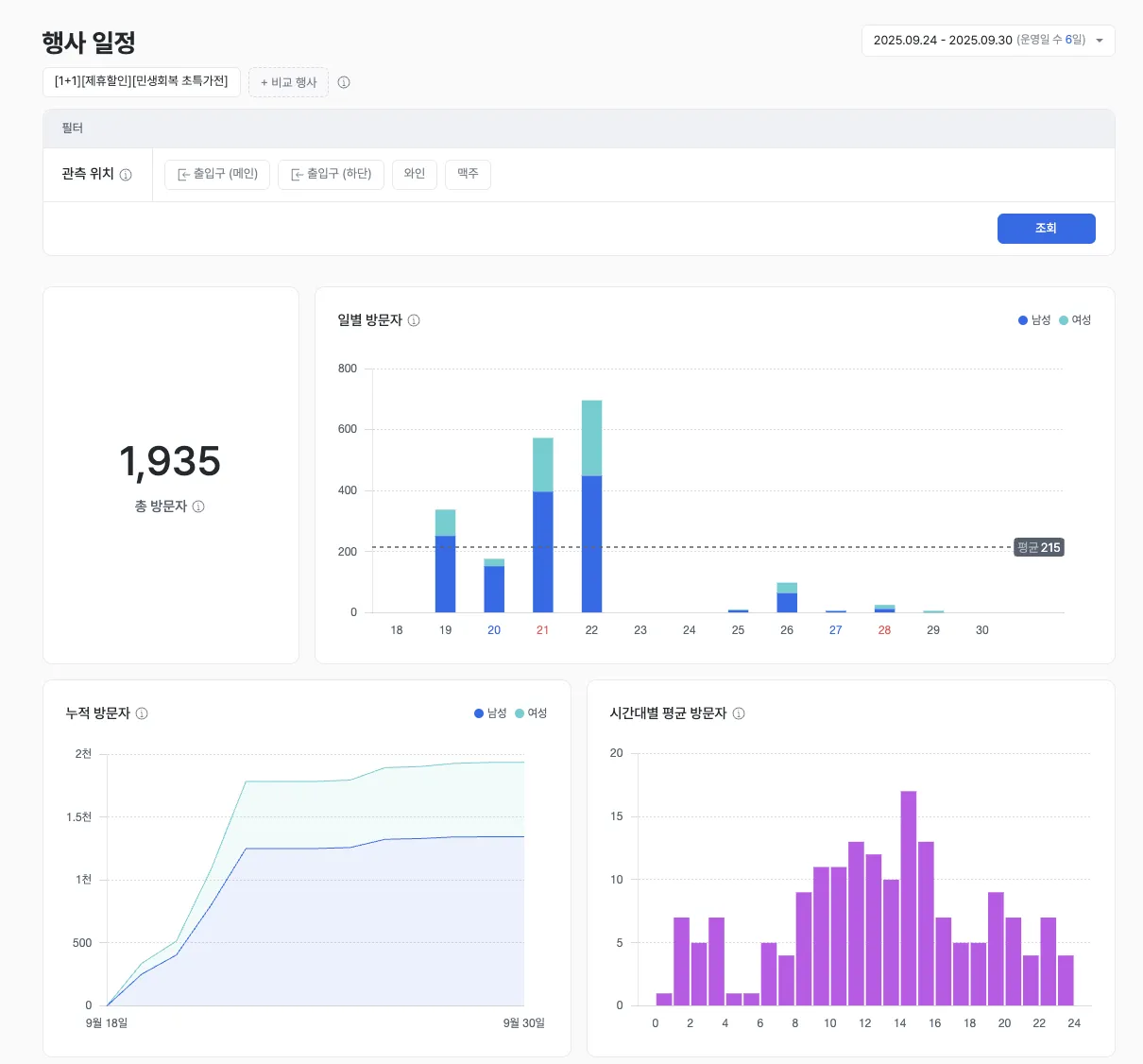Click the [1+1][제휴할인][민생회복 초특가전] event selector
This screenshot has height=1064, width=1143.
[x=142, y=82]
